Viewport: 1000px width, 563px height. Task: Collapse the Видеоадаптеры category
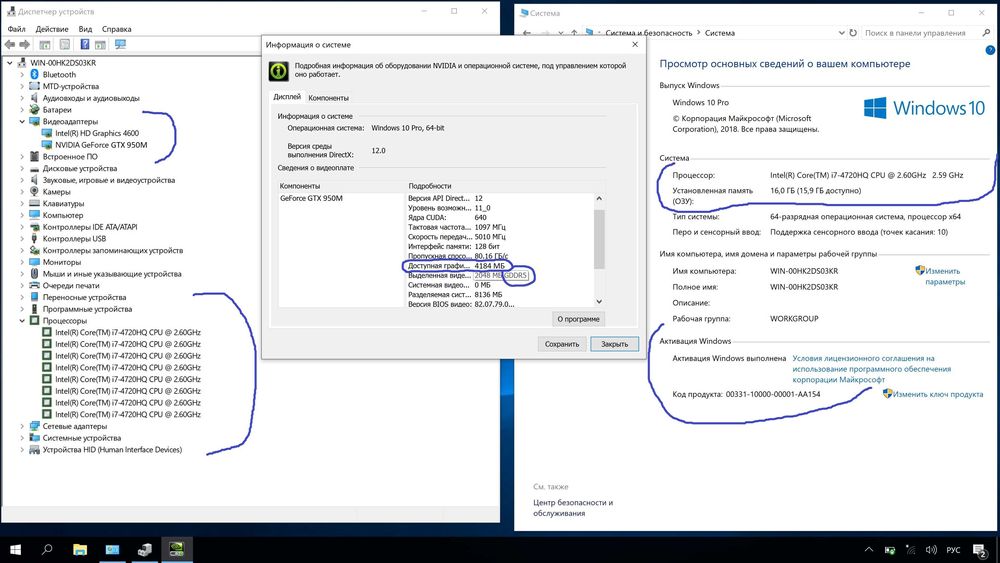22,121
